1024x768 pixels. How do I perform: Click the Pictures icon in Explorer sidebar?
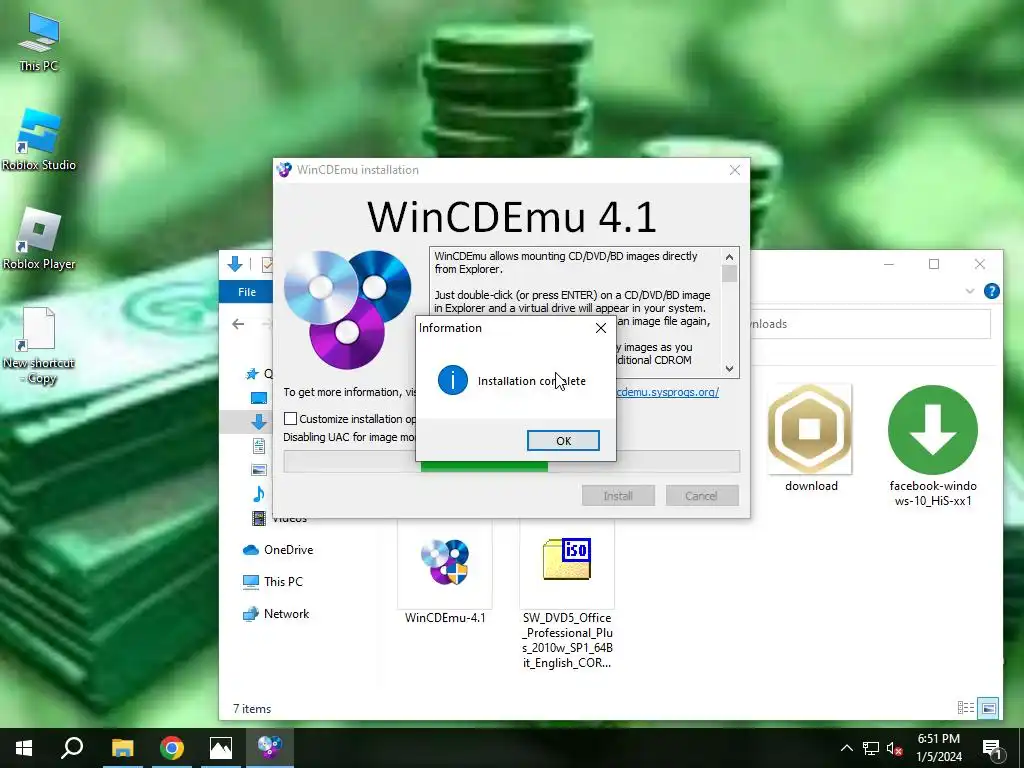coord(259,470)
